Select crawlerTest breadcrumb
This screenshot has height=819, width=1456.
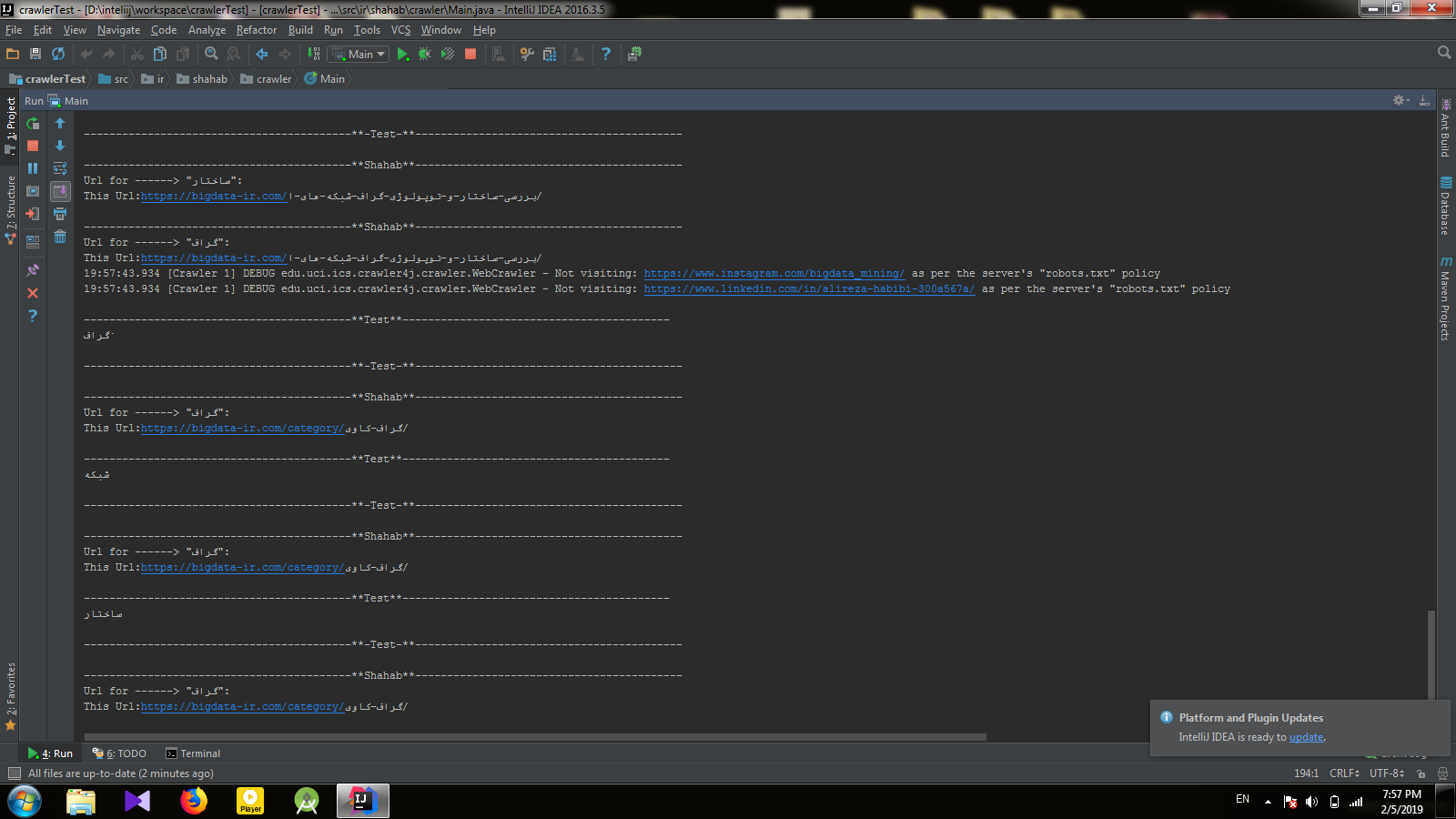click(x=47, y=79)
